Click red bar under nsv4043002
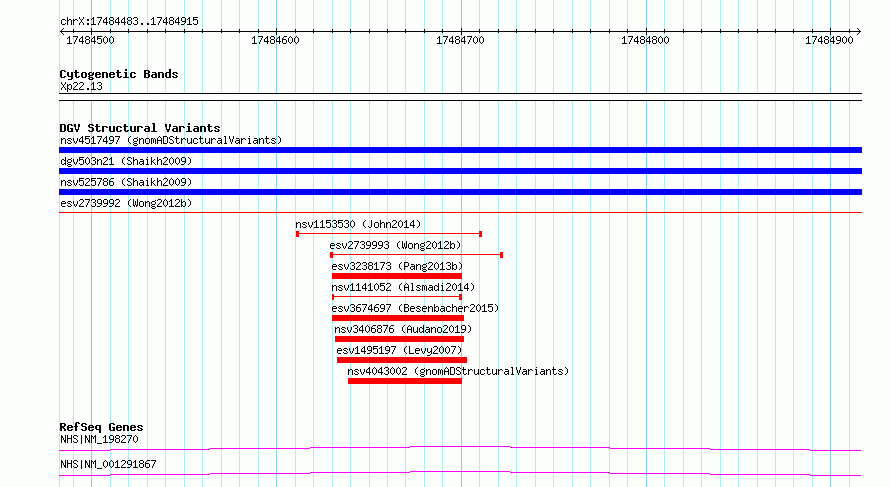The image size is (890, 487). coord(405,381)
